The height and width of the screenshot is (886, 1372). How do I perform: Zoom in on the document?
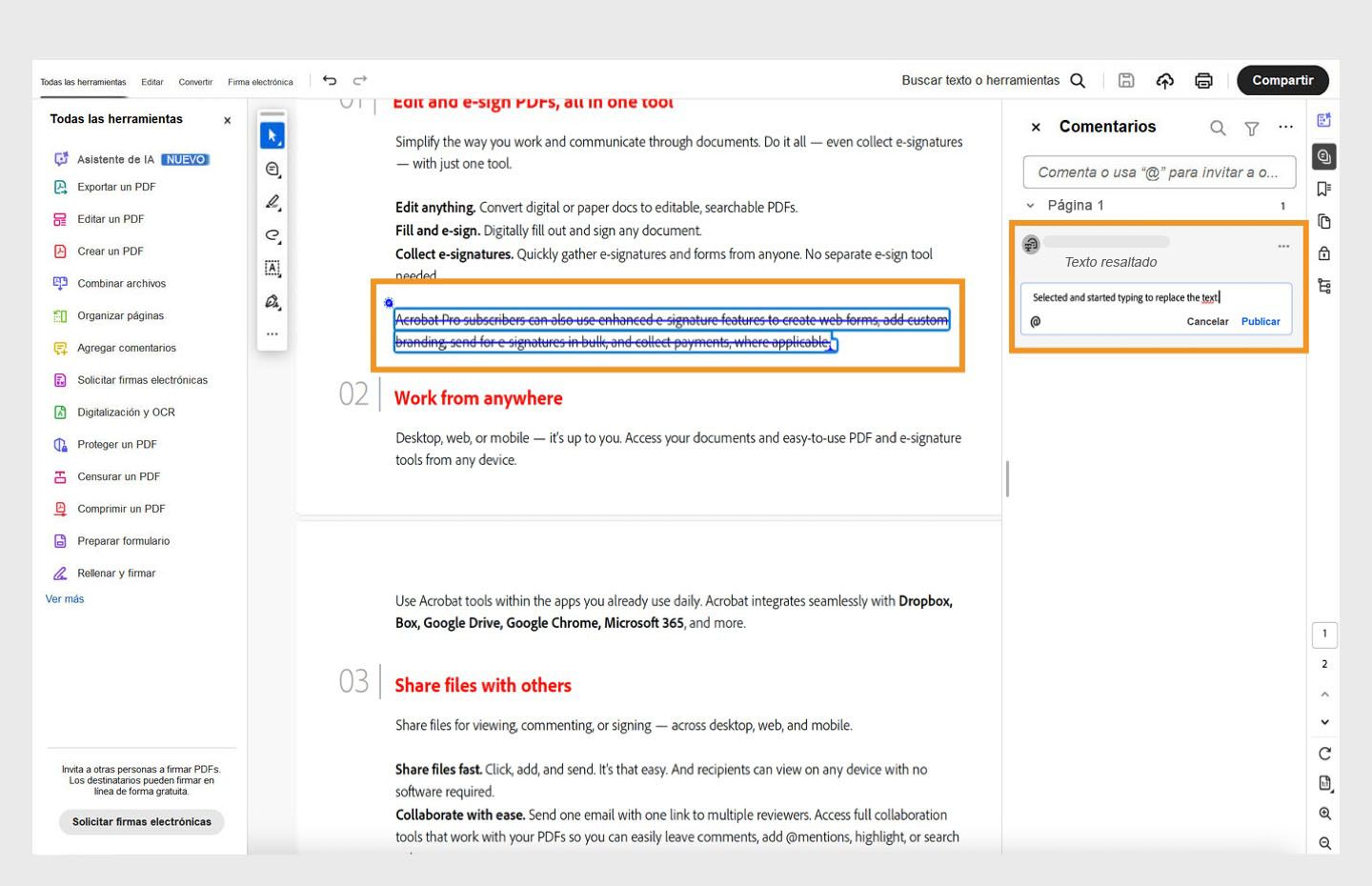pyautogui.click(x=1324, y=814)
